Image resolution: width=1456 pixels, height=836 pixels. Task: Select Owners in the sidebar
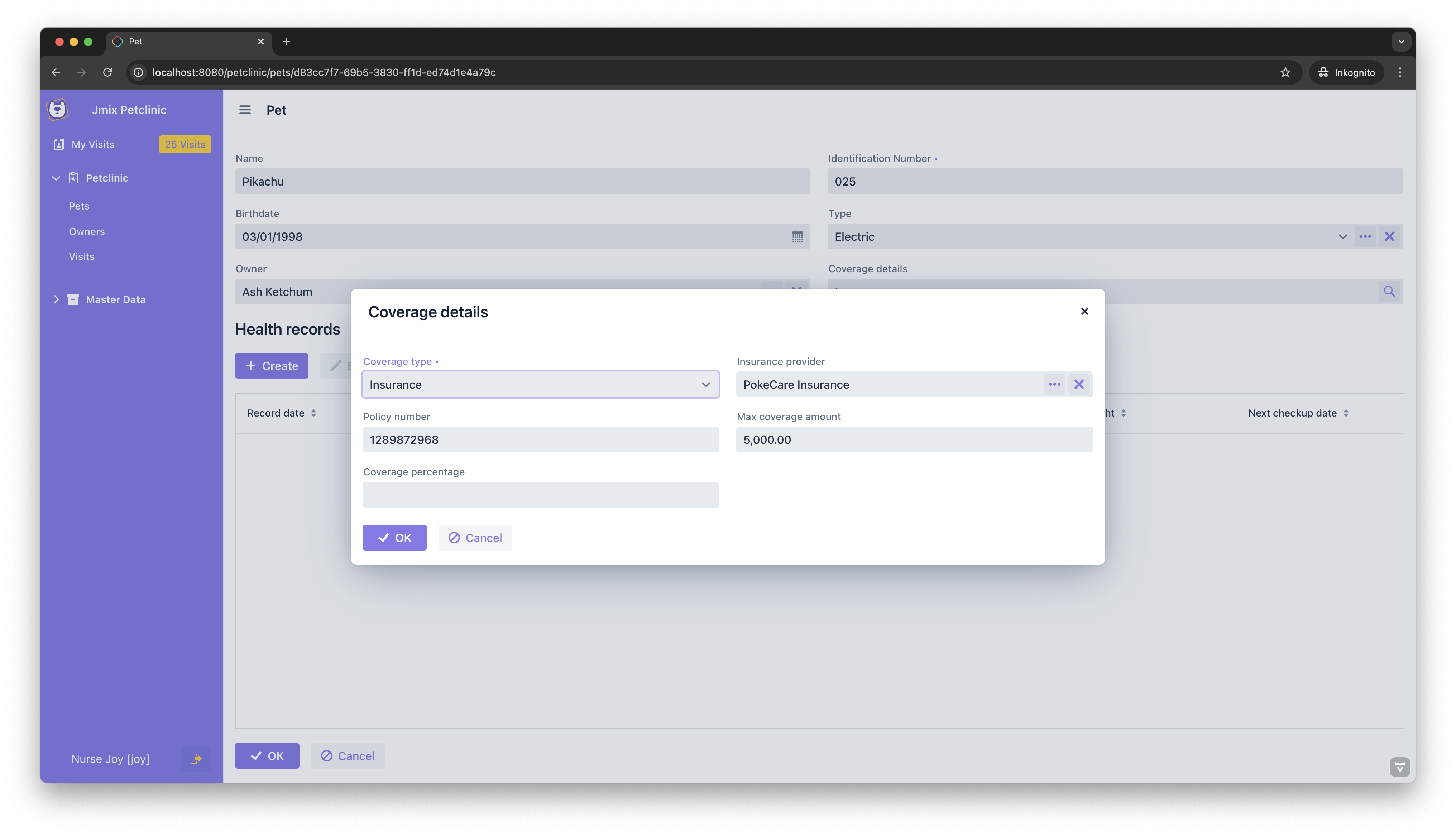point(87,231)
